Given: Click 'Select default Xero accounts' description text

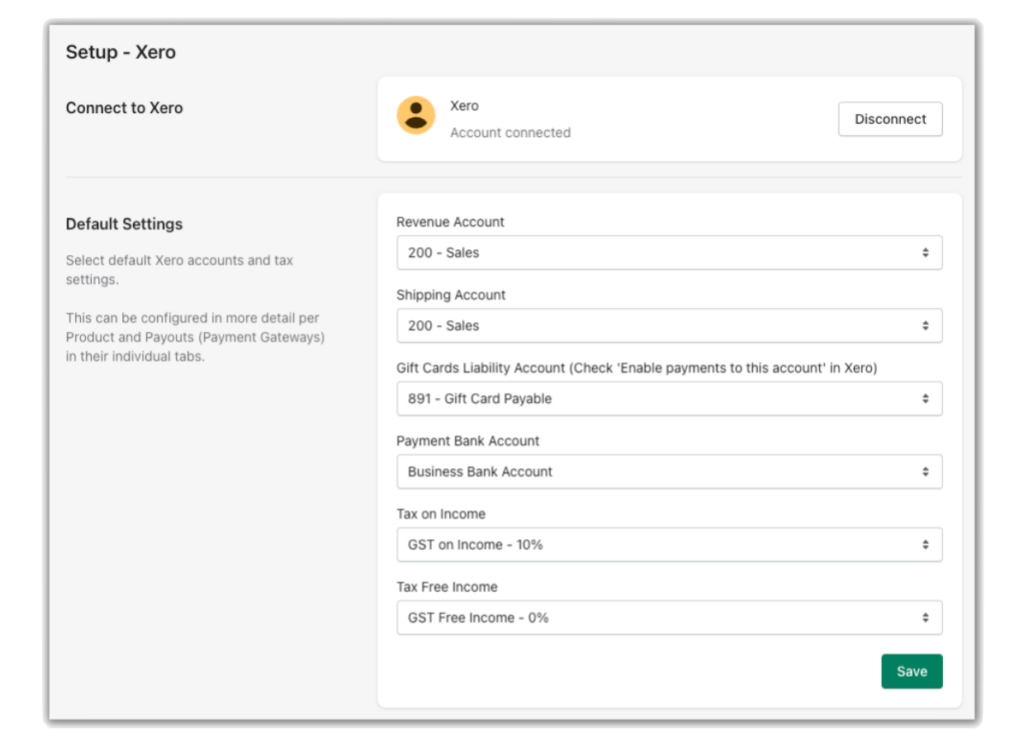Looking at the screenshot, I should pos(180,270).
